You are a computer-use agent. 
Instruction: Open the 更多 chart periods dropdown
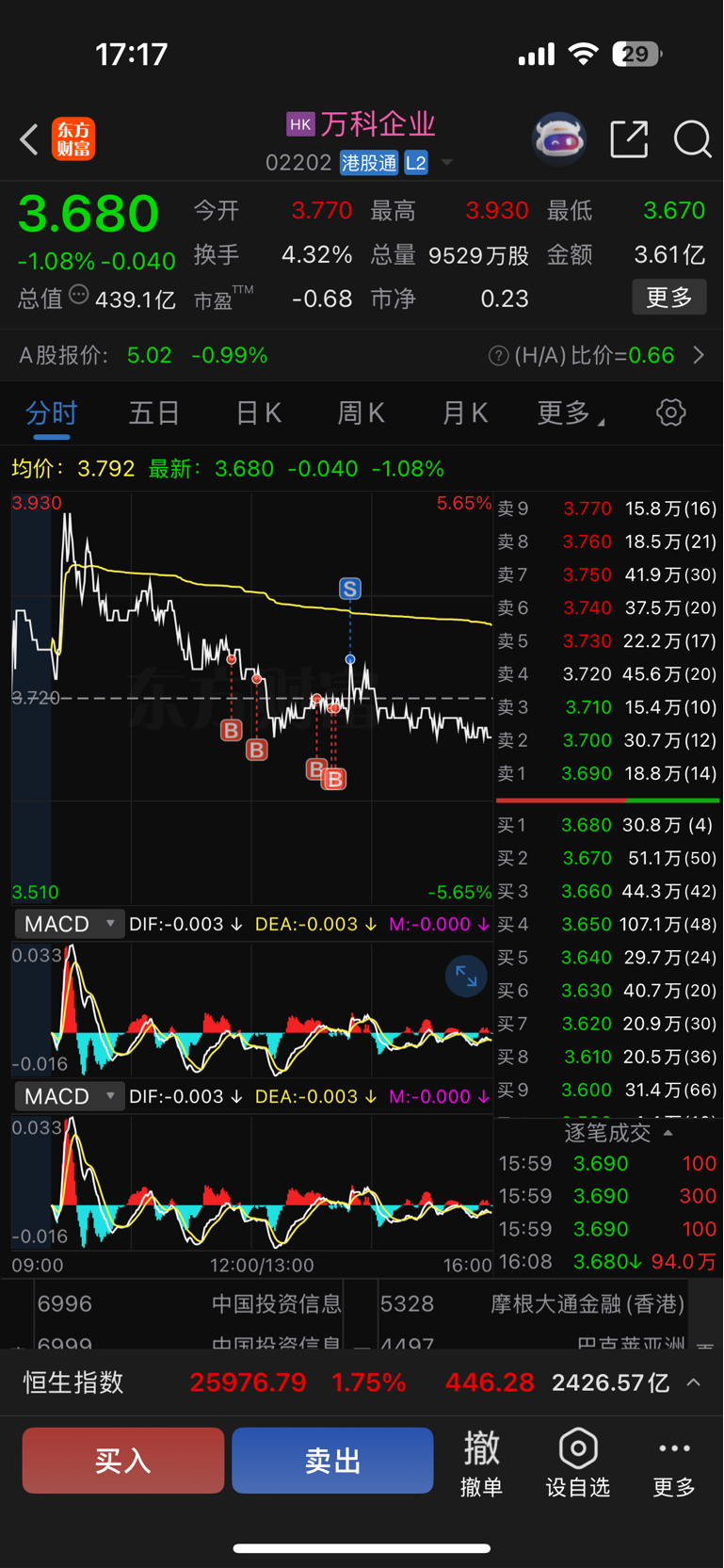(x=571, y=412)
